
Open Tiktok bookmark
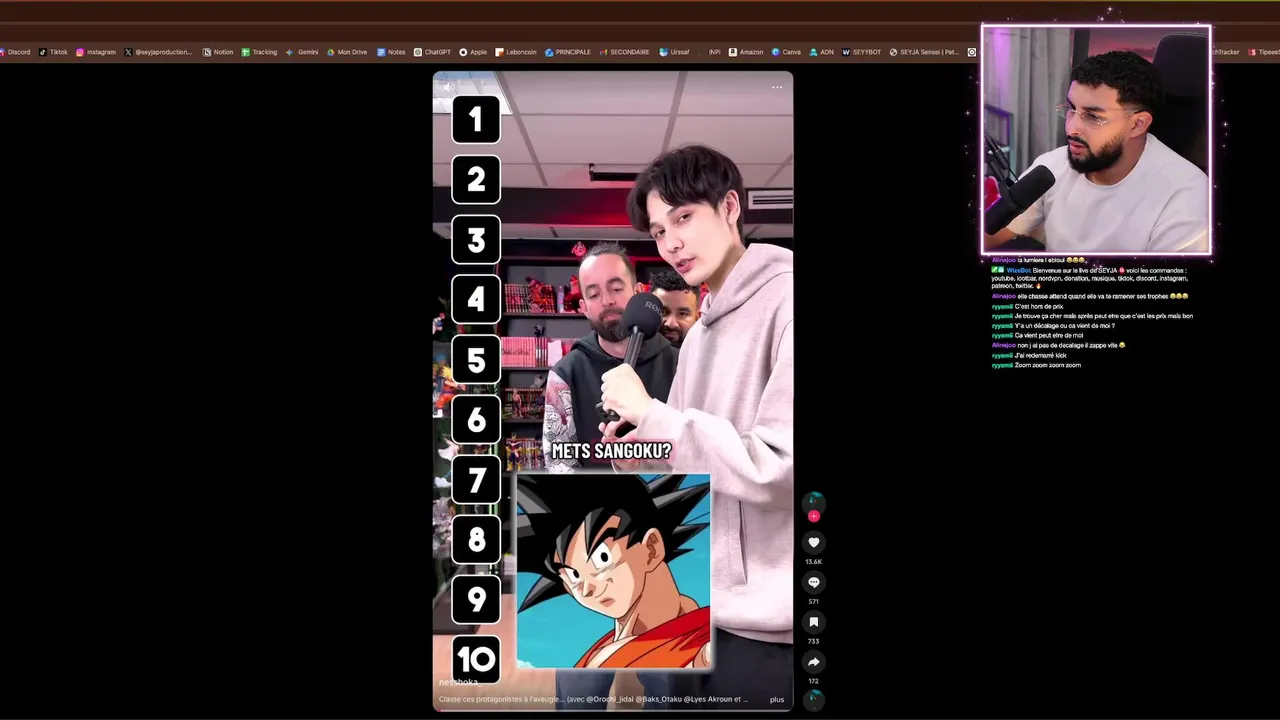(53, 52)
